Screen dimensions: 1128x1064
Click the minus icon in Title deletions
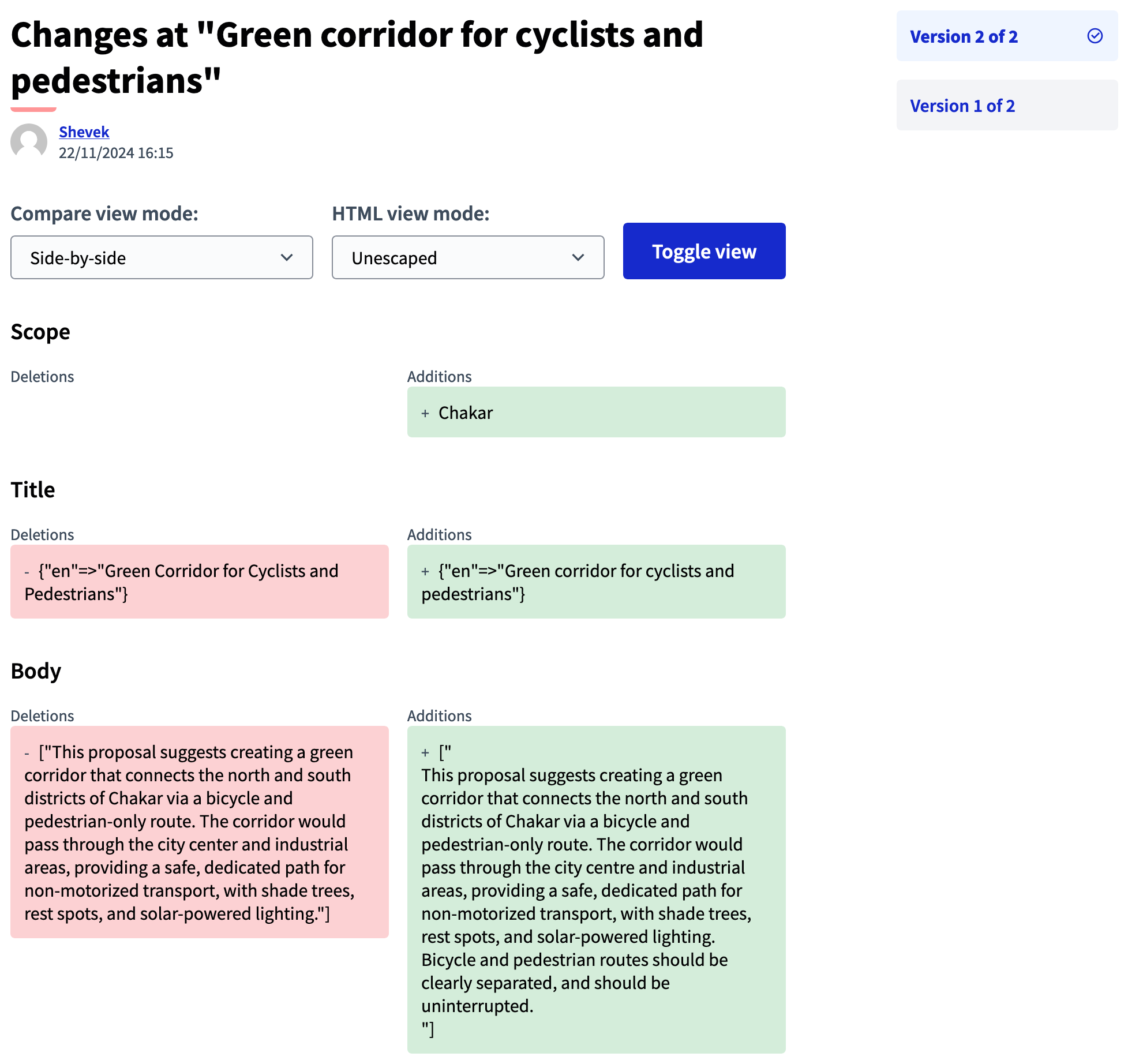point(27,570)
